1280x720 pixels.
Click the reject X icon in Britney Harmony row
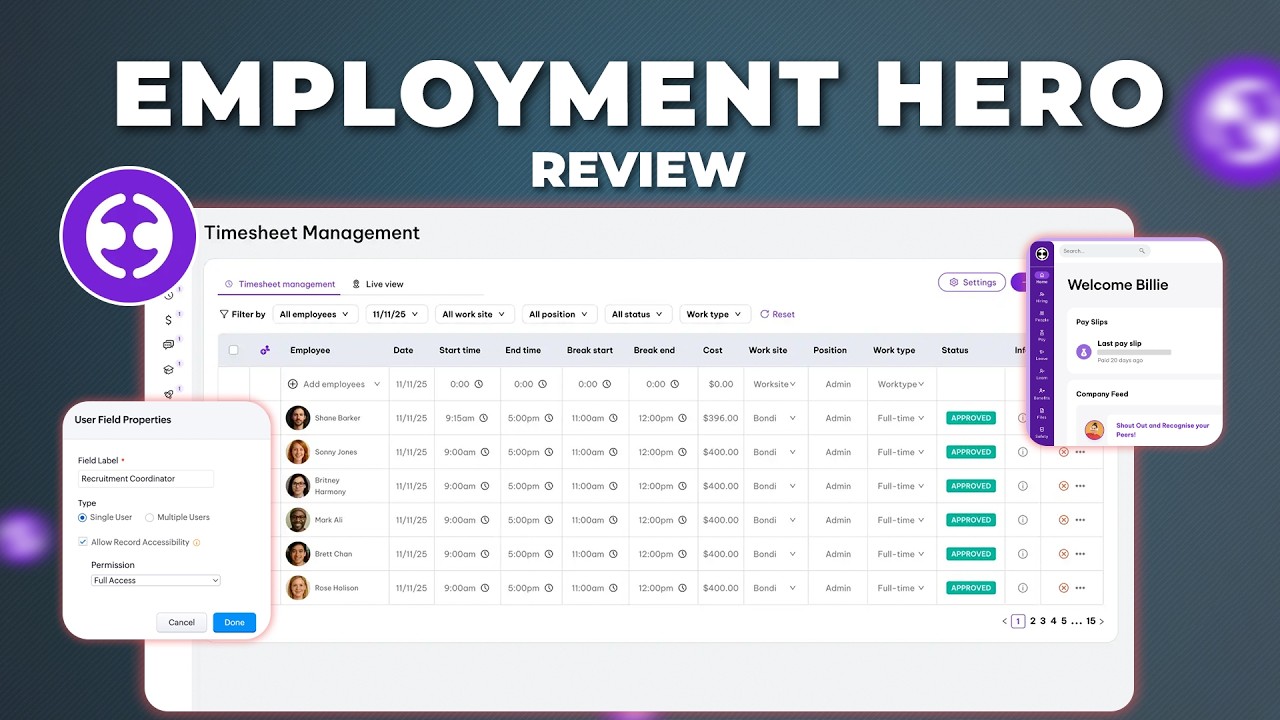click(1064, 486)
